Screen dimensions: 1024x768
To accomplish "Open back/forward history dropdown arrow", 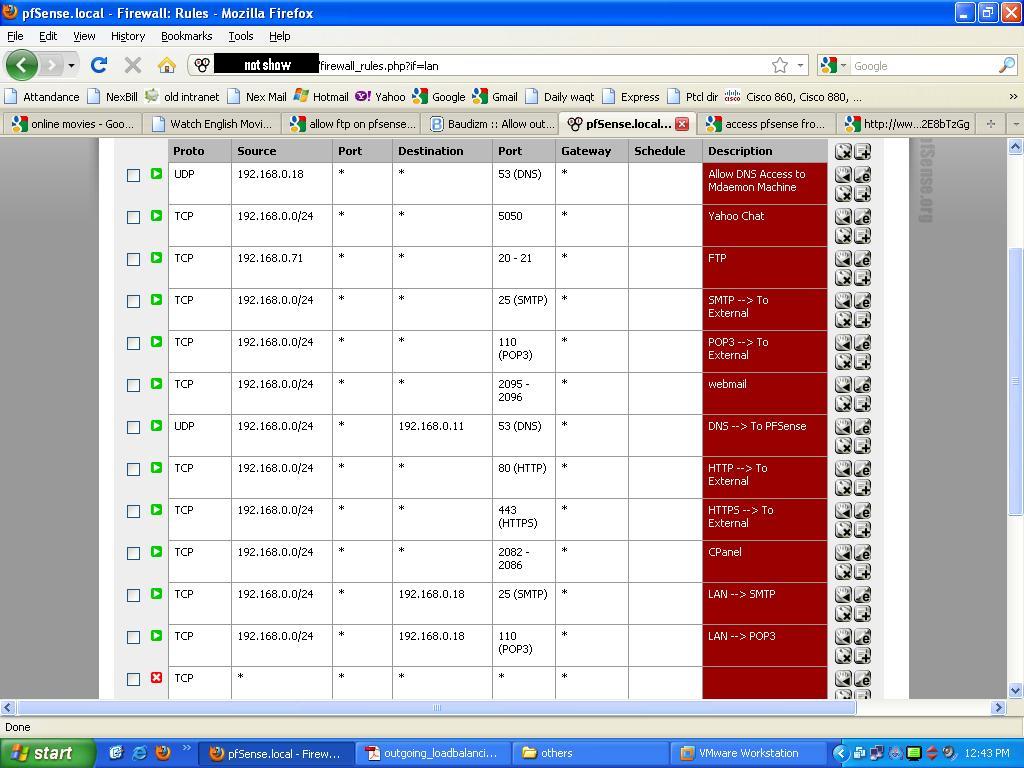I will click(71, 65).
